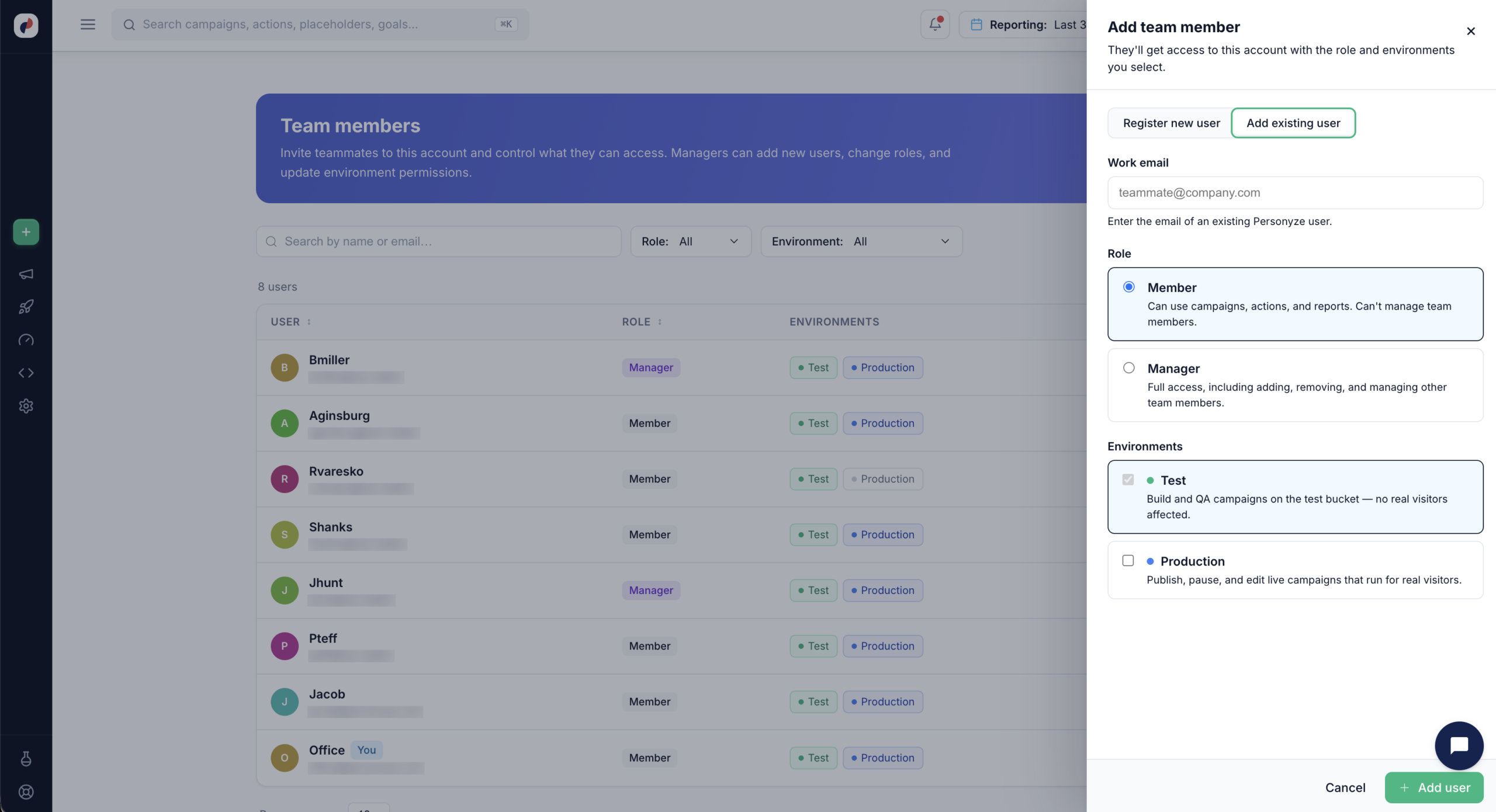Viewport: 1496px width, 812px height.
Task: Select the Manager role radio button
Action: pos(1128,368)
